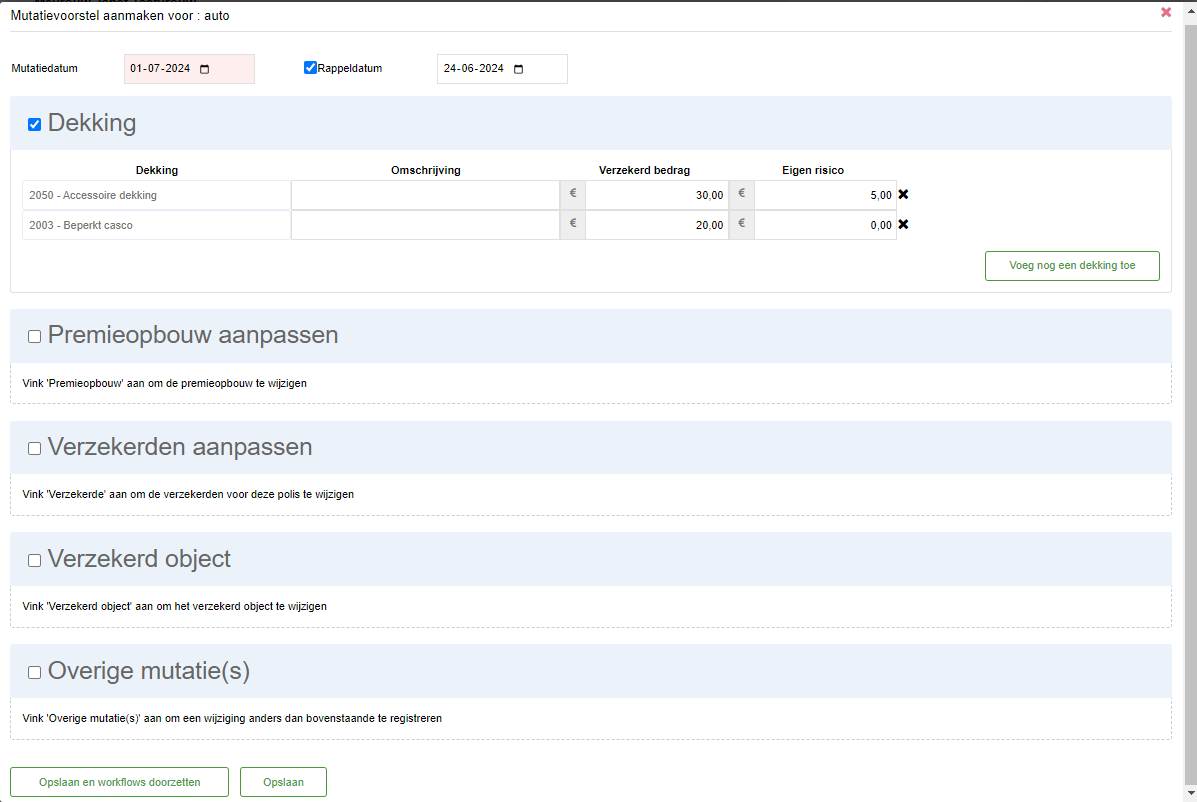Image resolution: width=1197 pixels, height=802 pixels.
Task: Click the Verzekerden aanpassen heading
Action: click(x=180, y=447)
